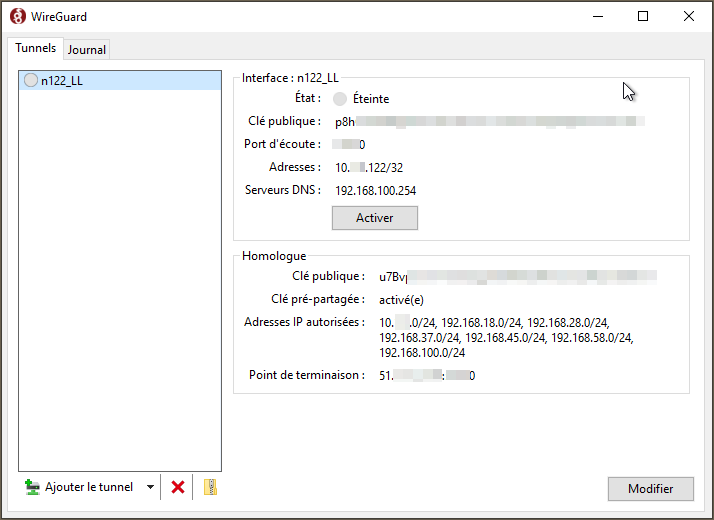Click the Point de terminaison value

tap(426, 375)
